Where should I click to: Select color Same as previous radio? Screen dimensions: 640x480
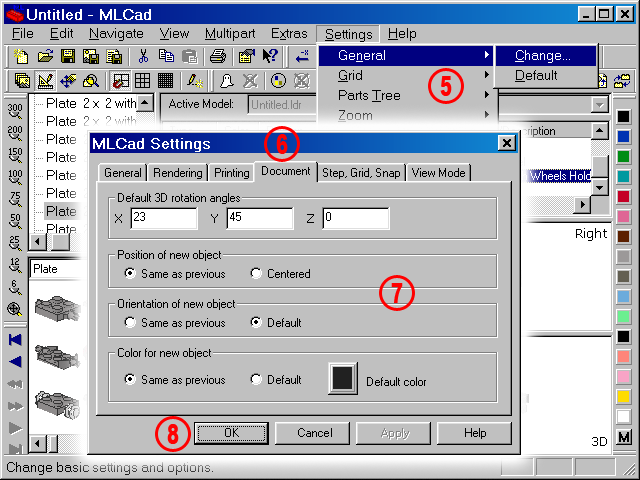coord(130,379)
